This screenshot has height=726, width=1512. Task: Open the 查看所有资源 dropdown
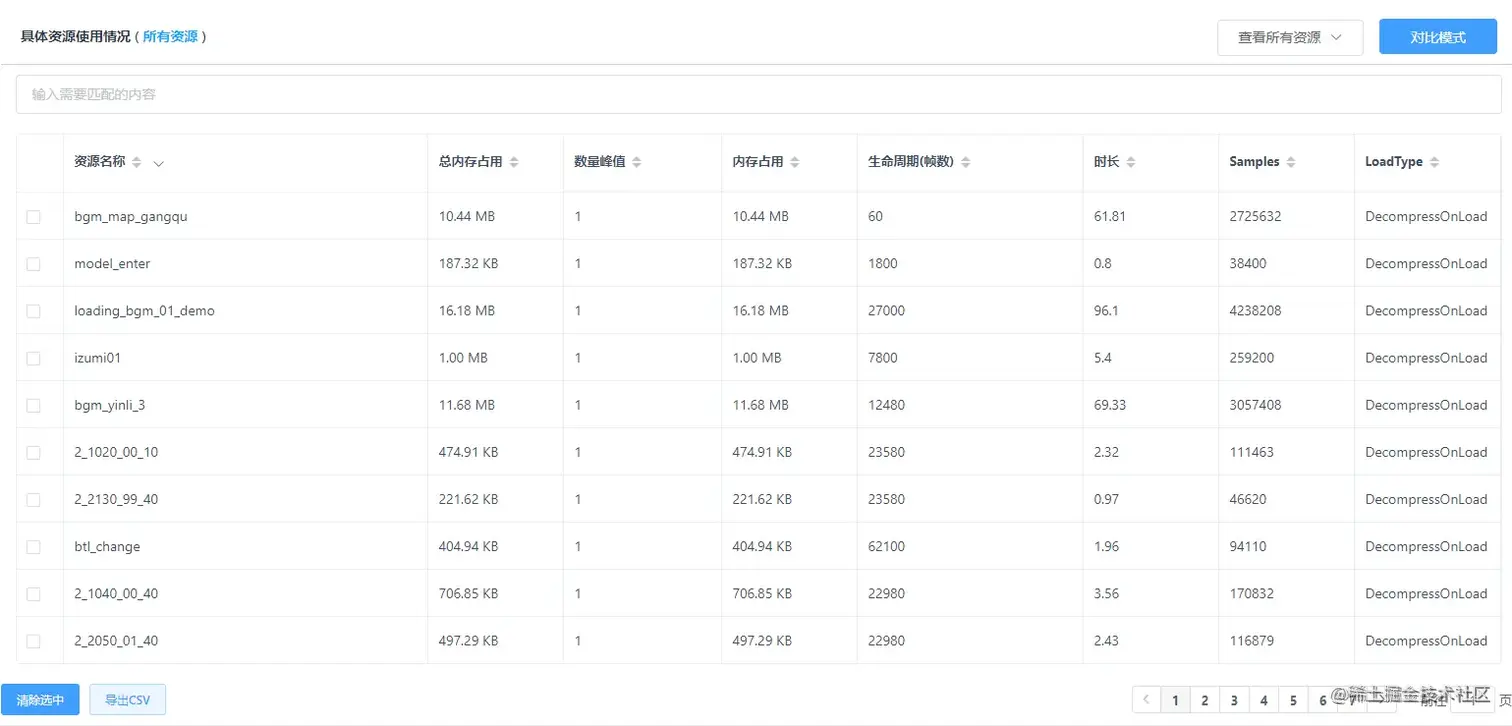1288,37
